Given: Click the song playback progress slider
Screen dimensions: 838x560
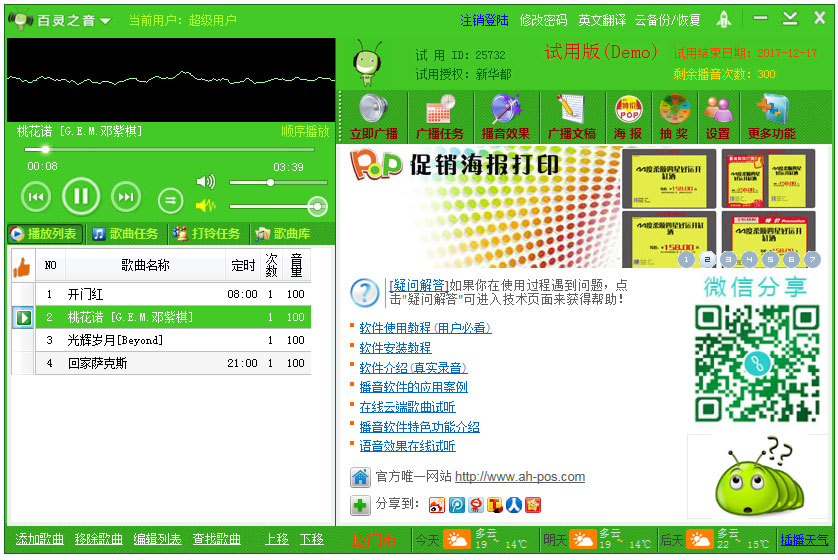Looking at the screenshot, I should [170, 150].
